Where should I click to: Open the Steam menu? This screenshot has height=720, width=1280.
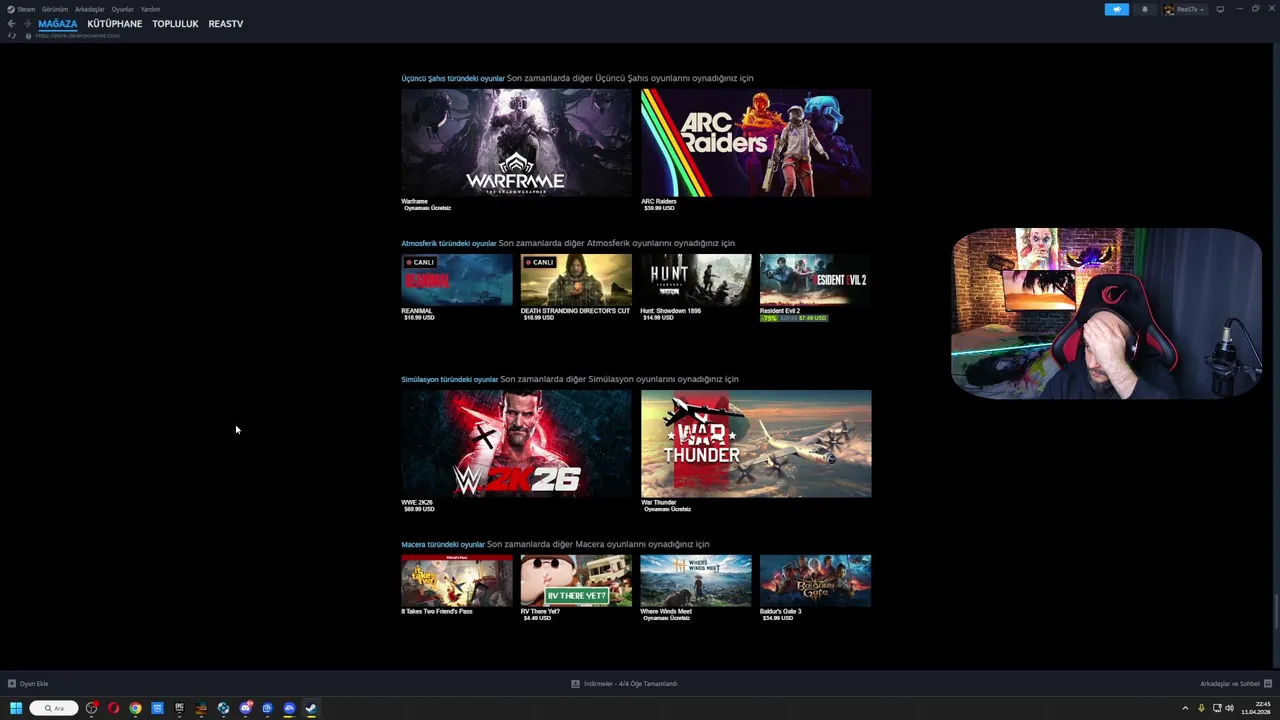coord(26,9)
